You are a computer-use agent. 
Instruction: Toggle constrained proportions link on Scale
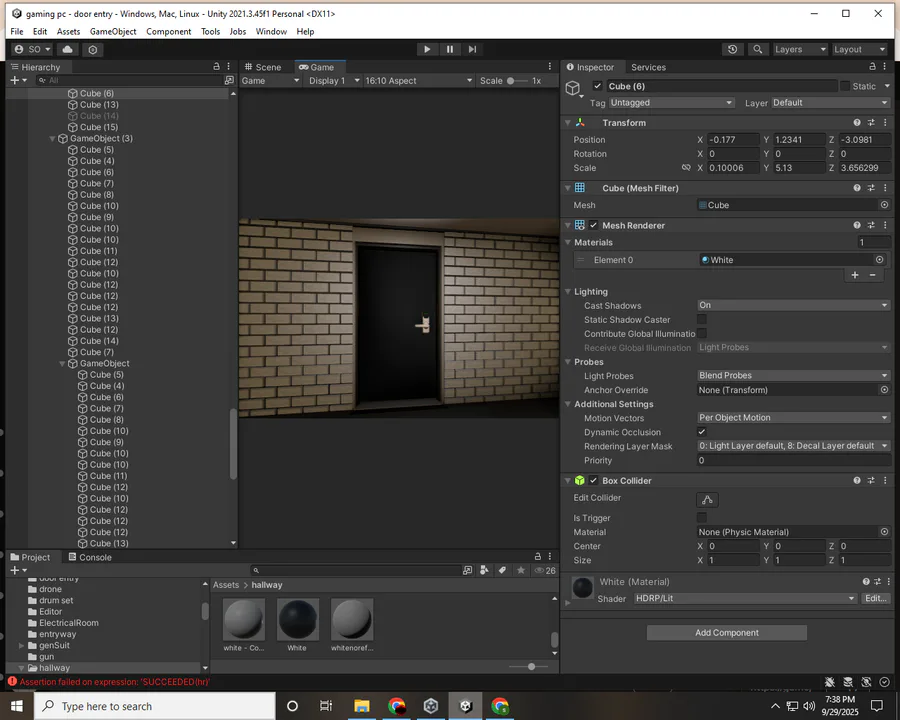686,168
